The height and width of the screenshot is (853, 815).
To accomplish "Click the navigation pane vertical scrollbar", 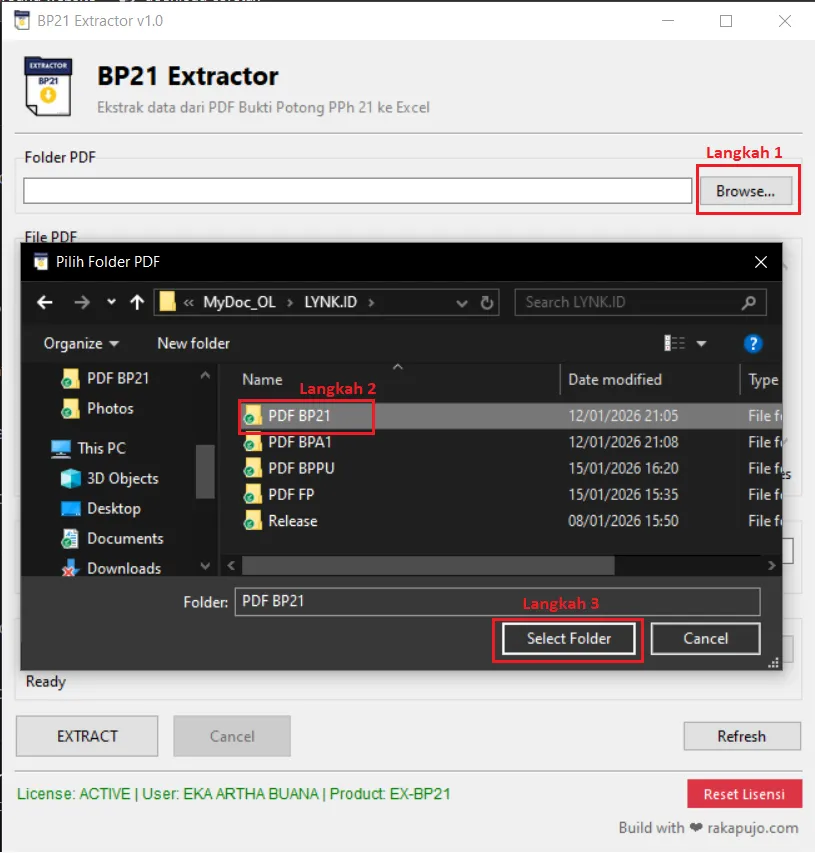I will pyautogui.click(x=205, y=470).
